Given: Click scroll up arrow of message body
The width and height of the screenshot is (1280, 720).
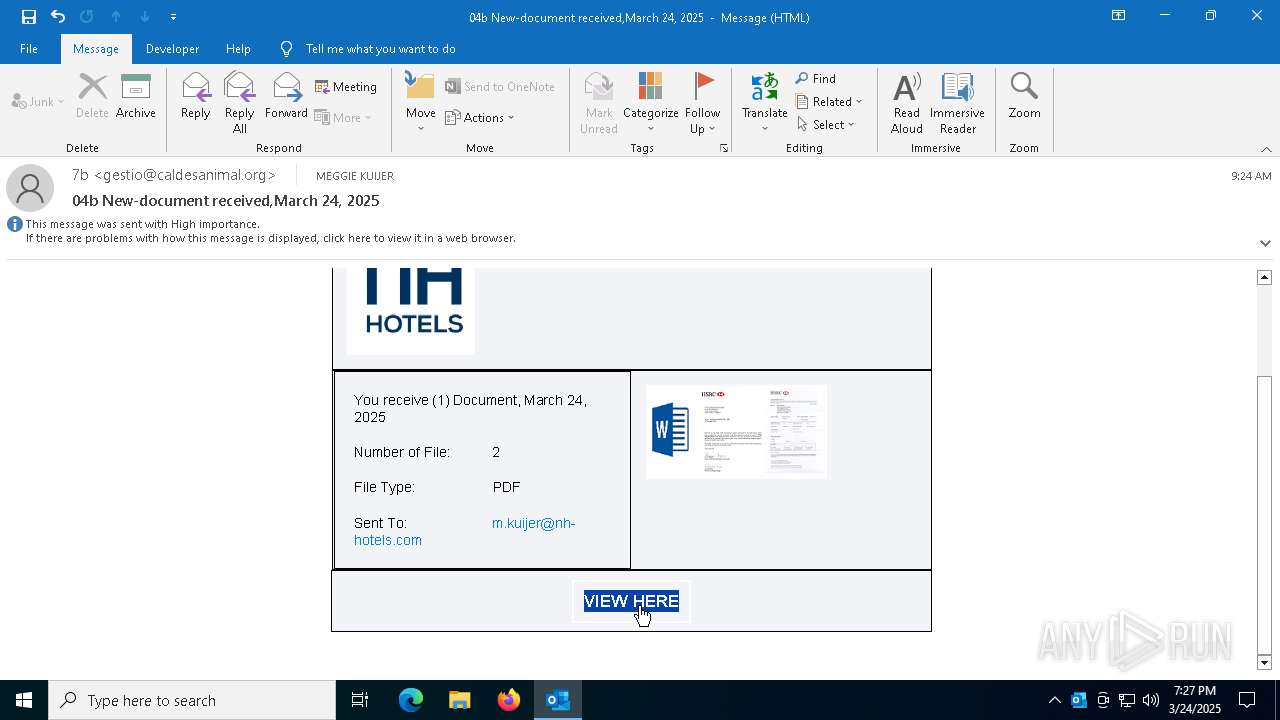Looking at the screenshot, I should [1264, 277].
